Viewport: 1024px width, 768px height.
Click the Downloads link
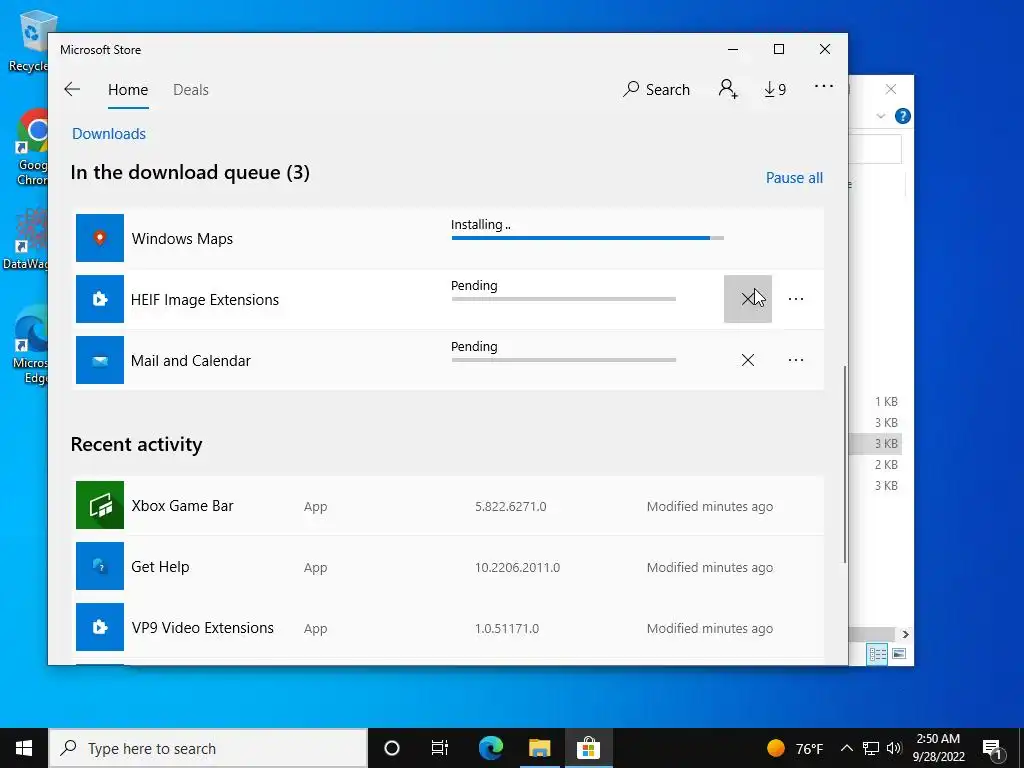click(x=109, y=133)
